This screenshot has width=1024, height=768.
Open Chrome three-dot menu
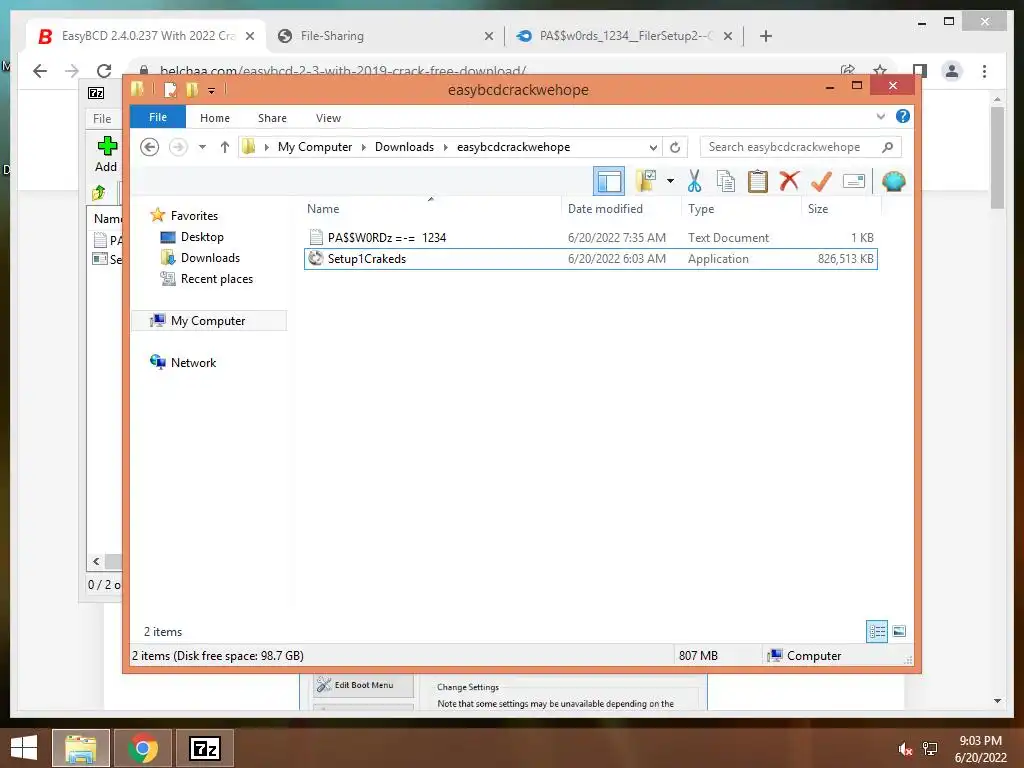pos(984,71)
